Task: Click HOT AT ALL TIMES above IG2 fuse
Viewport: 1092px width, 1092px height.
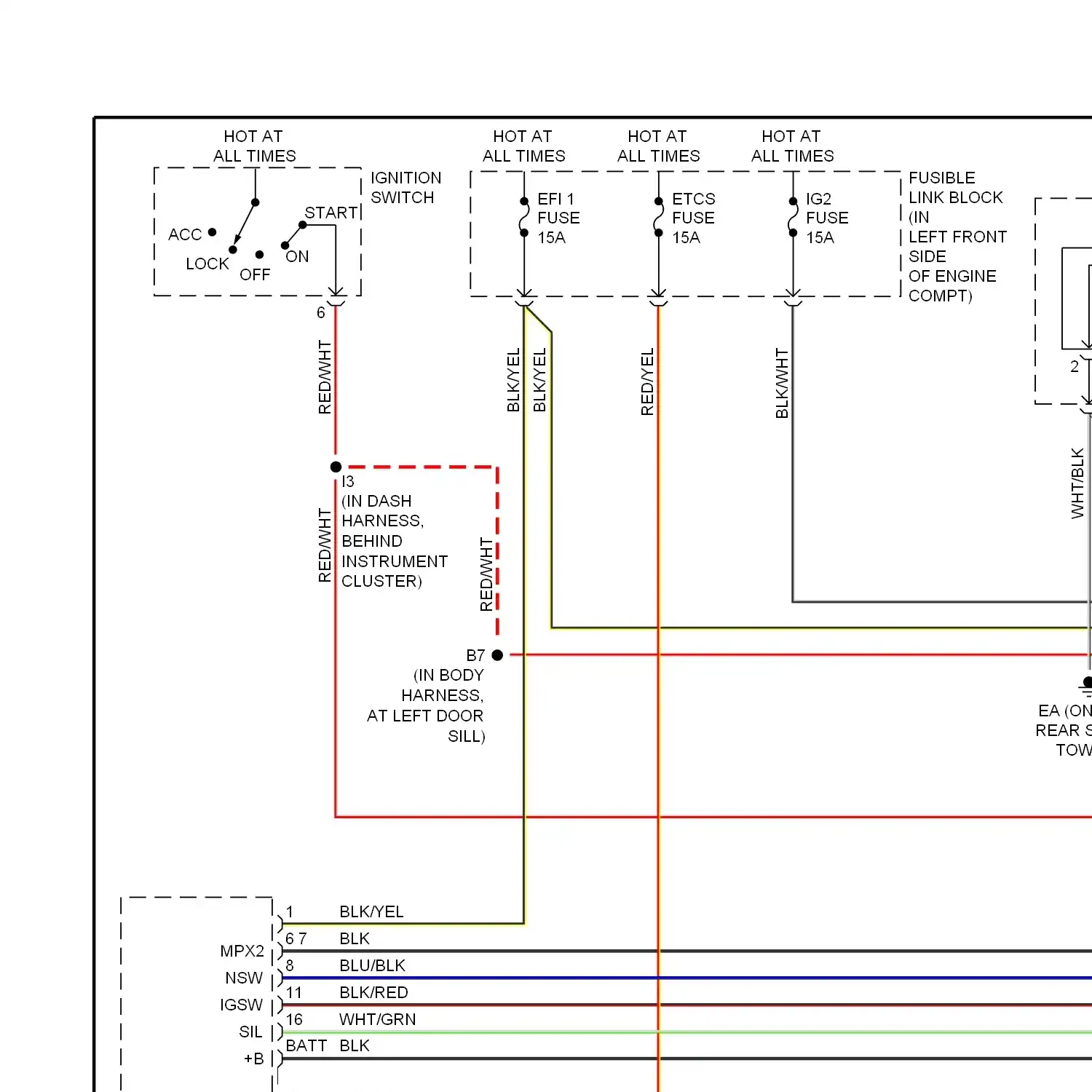Action: pos(792,146)
